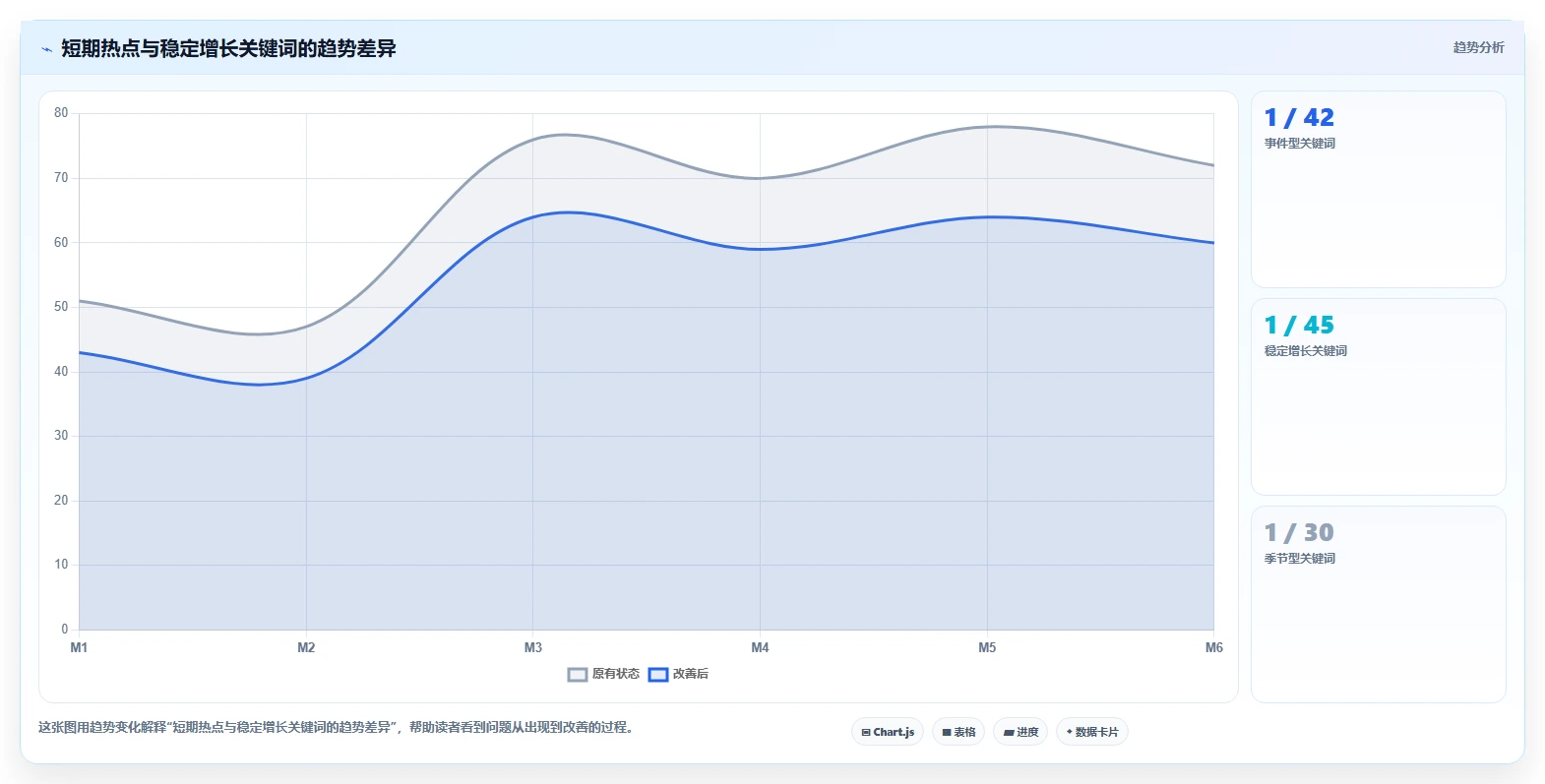Click the 80 y-axis label

[x=61, y=113]
